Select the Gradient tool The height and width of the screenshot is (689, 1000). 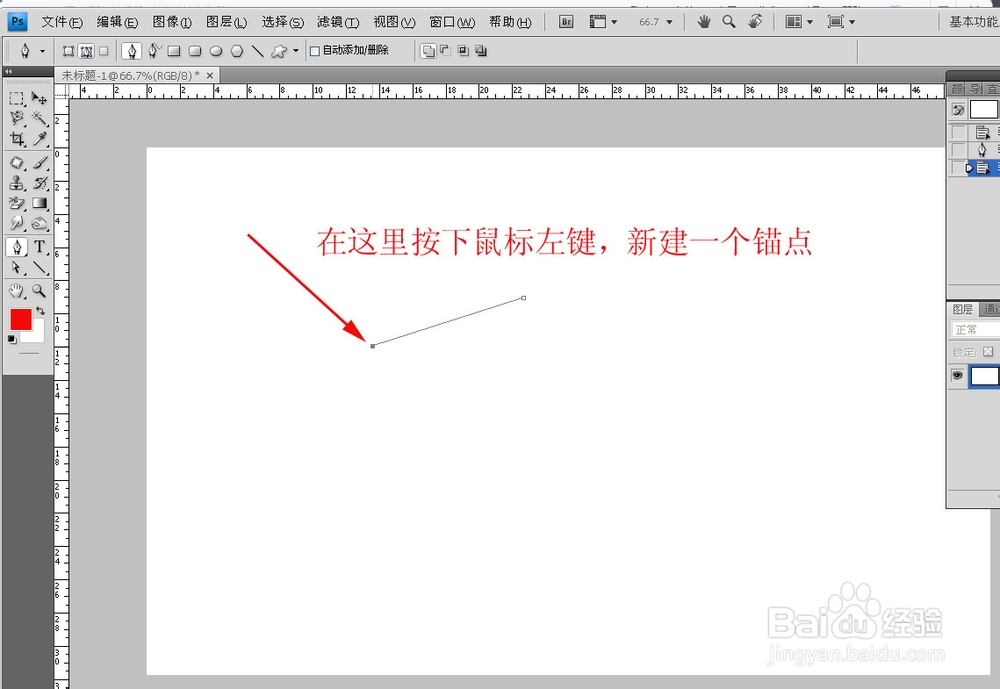click(40, 203)
